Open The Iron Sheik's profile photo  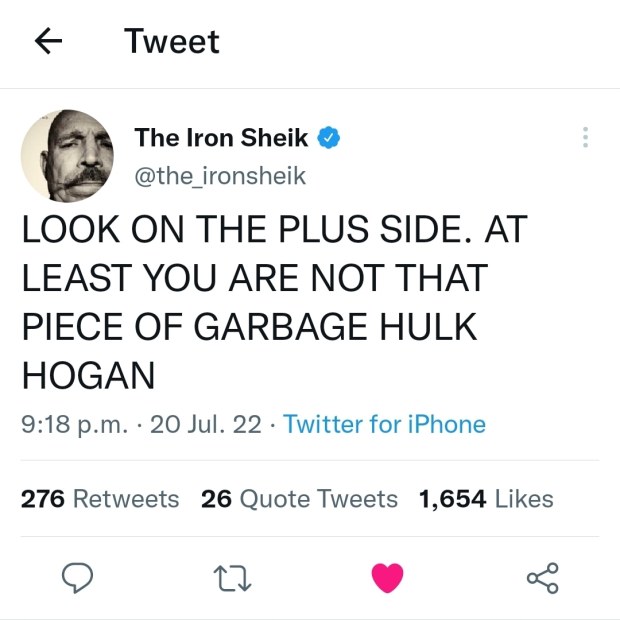point(66,155)
